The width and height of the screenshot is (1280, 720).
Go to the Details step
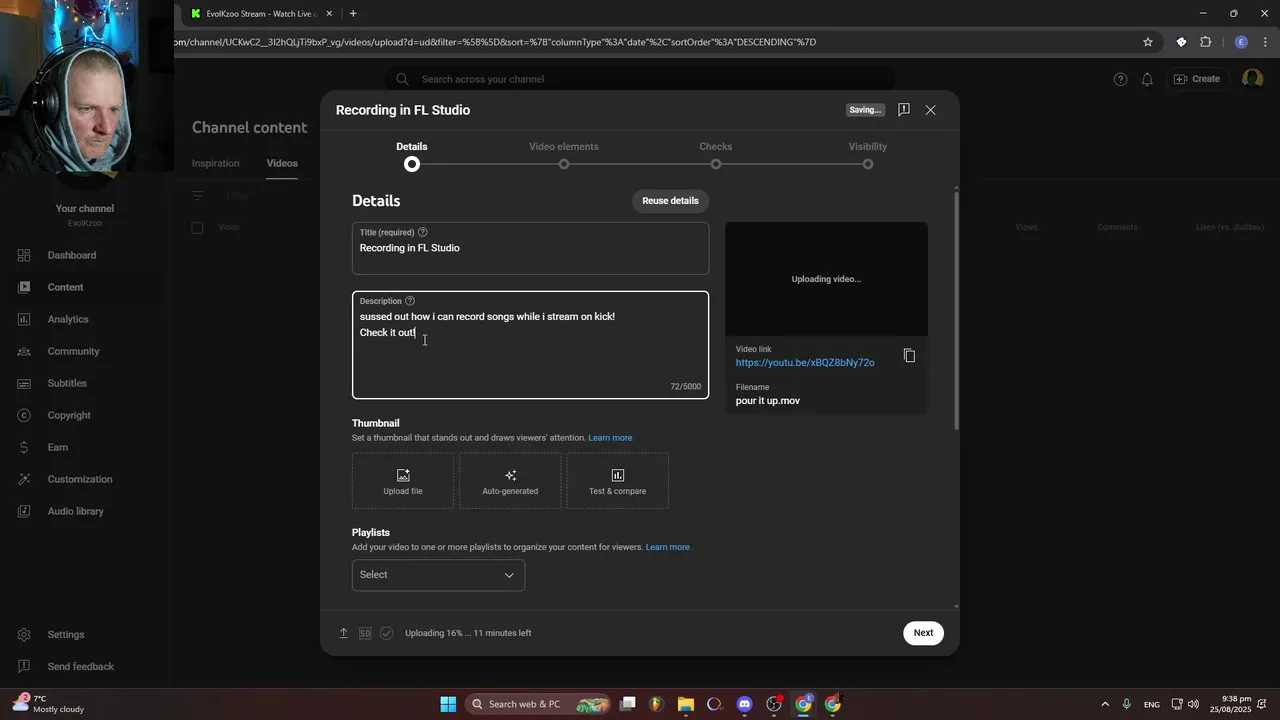(412, 155)
